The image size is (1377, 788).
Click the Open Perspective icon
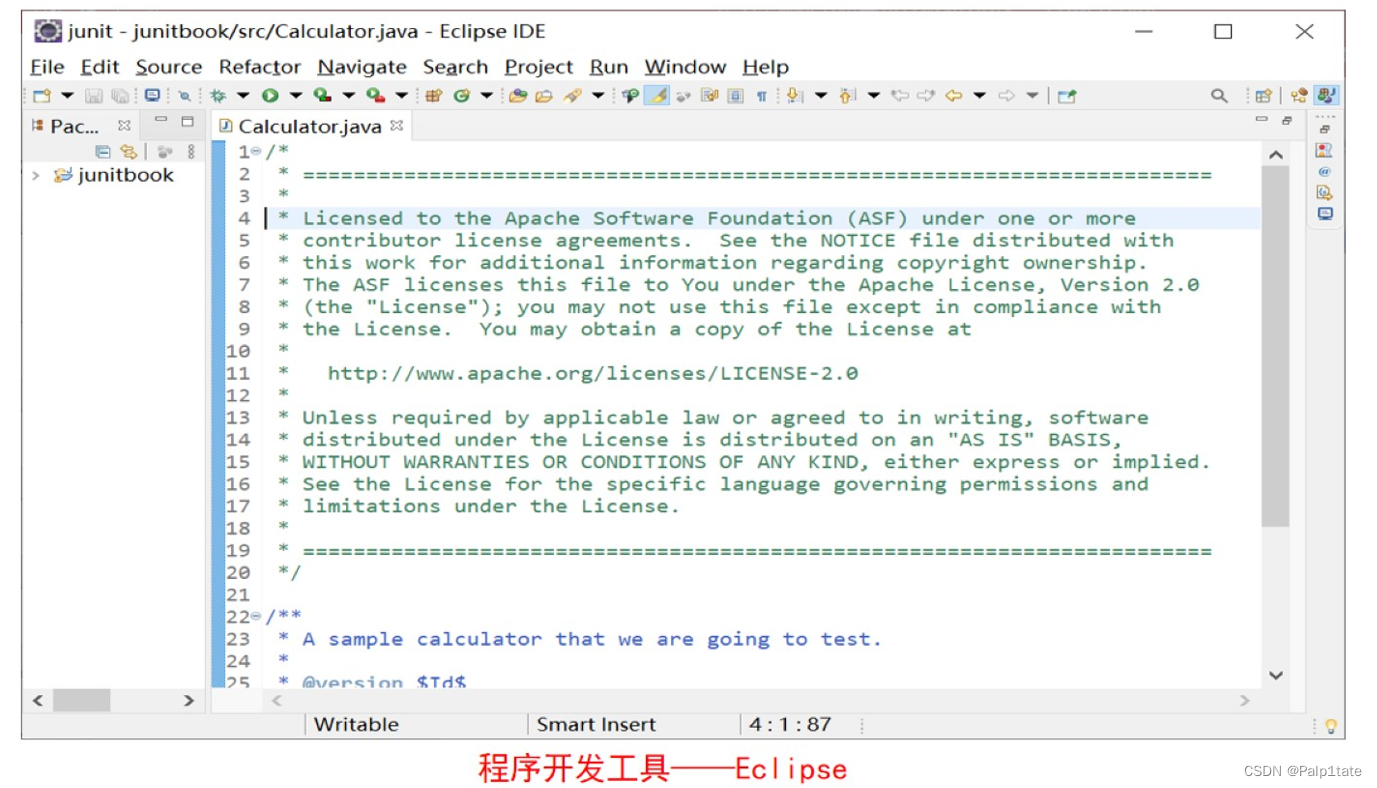1263,96
